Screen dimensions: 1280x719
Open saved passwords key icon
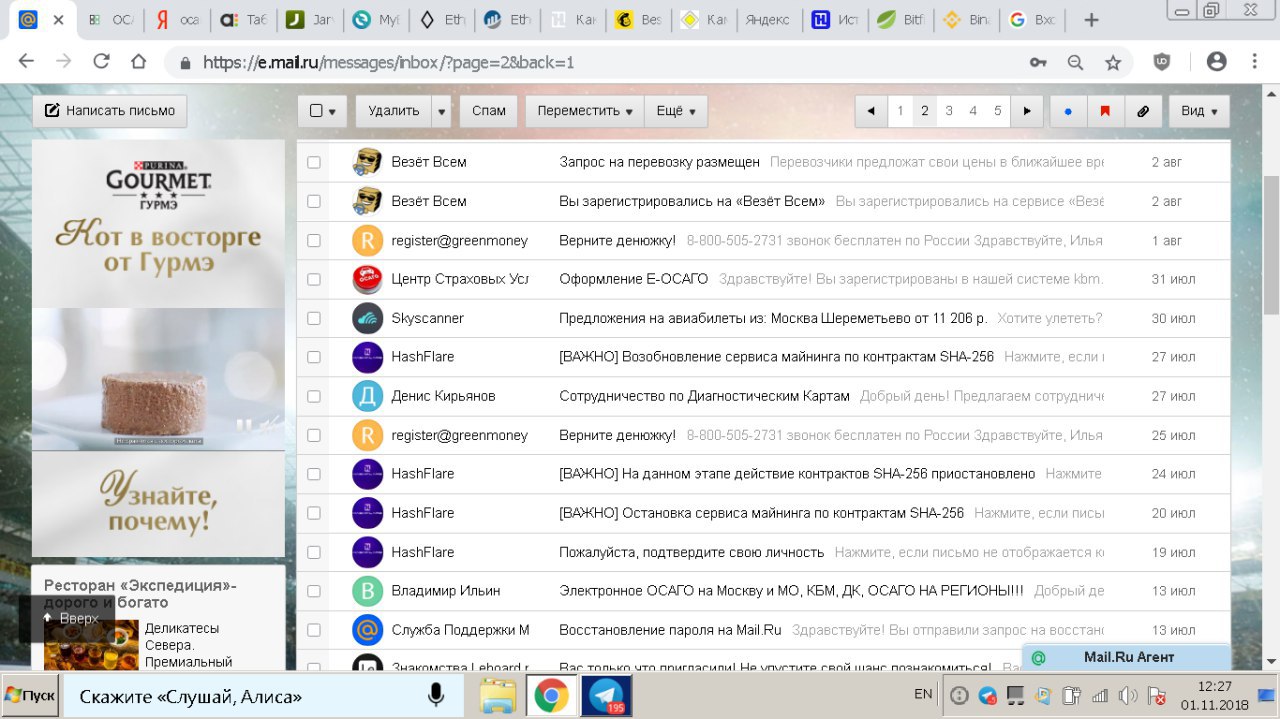click(x=1038, y=62)
